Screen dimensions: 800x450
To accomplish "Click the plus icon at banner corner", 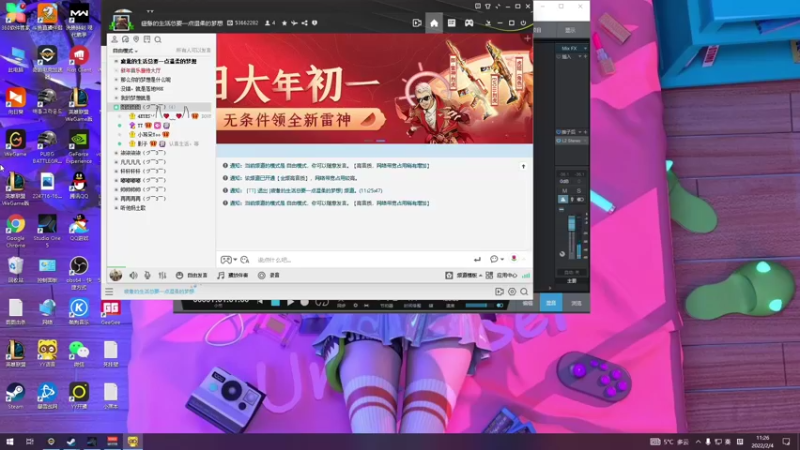I will tap(528, 39).
